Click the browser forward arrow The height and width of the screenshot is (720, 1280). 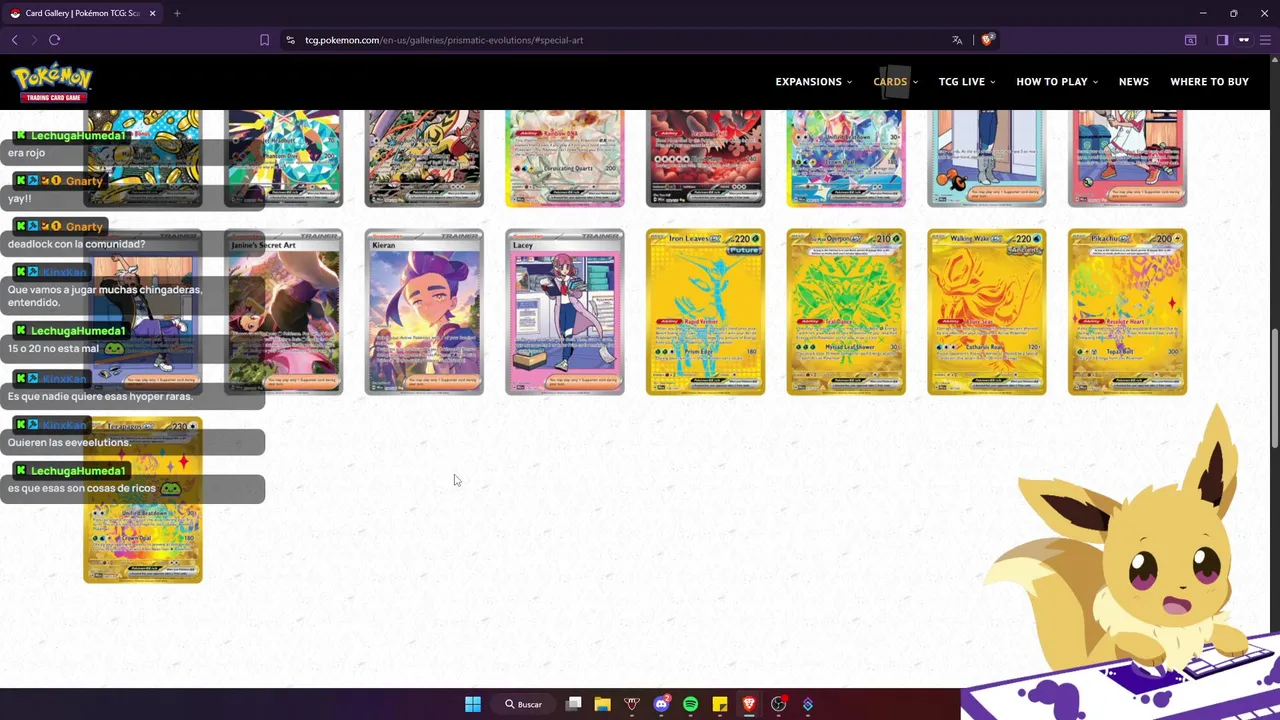click(33, 40)
